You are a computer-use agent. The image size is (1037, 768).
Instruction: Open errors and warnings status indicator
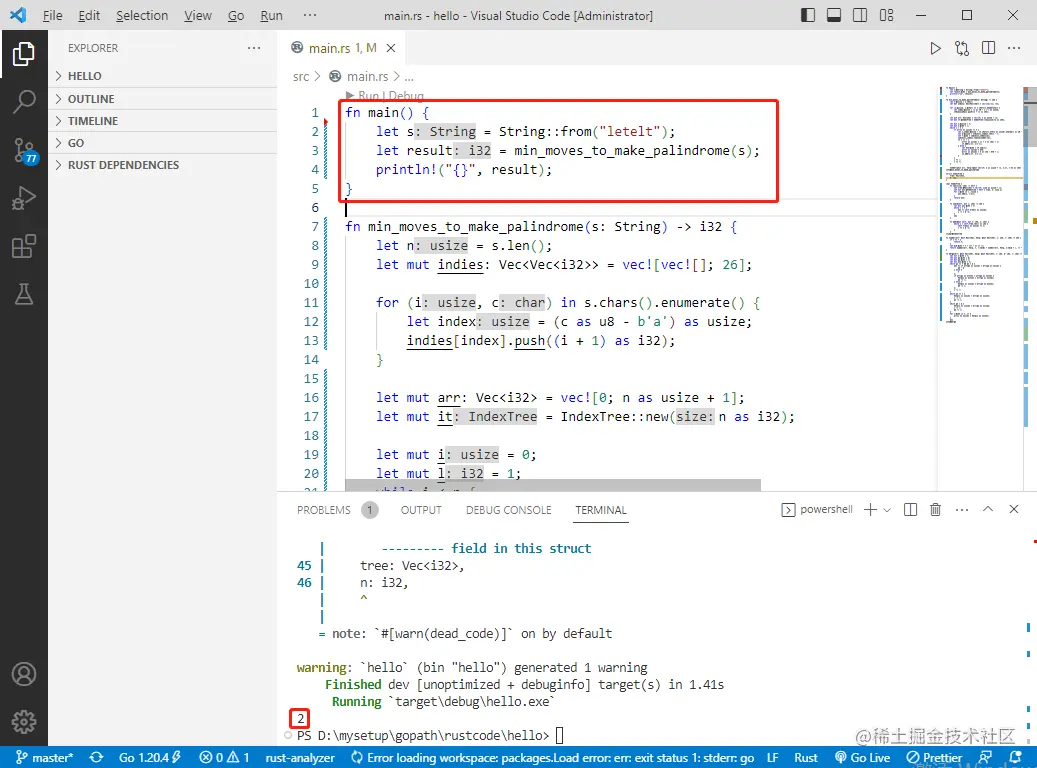pos(225,757)
